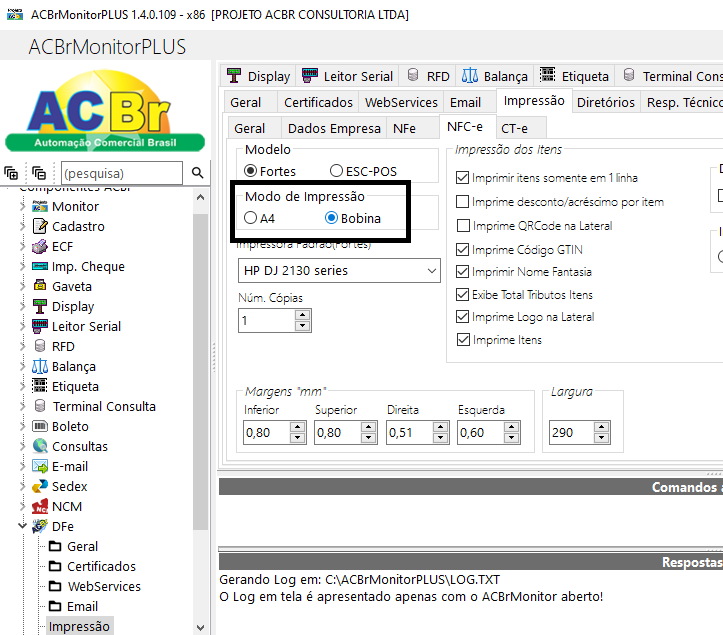Click the second collapse-all icon beside search
Image resolution: width=723 pixels, height=635 pixels.
(x=39, y=173)
